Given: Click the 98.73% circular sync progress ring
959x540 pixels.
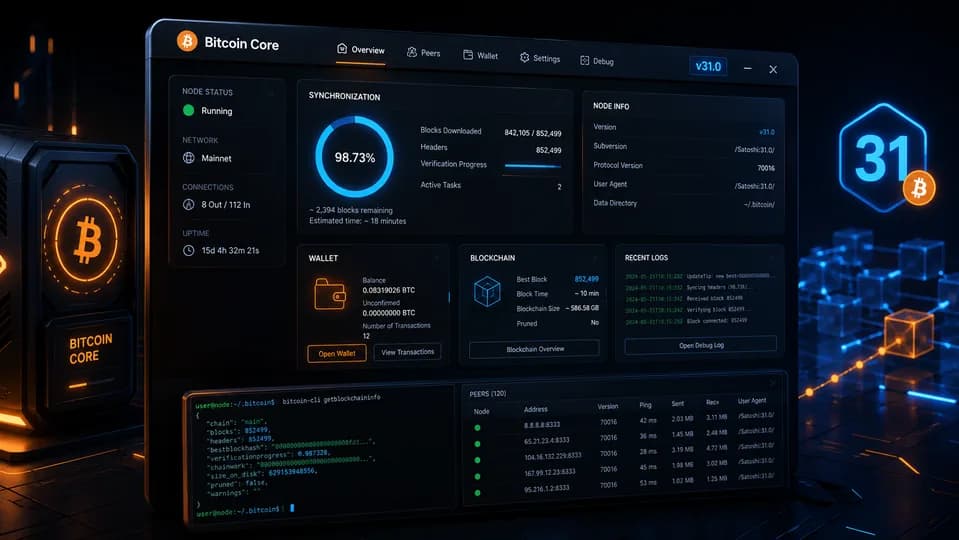Looking at the screenshot, I should click(x=354, y=157).
